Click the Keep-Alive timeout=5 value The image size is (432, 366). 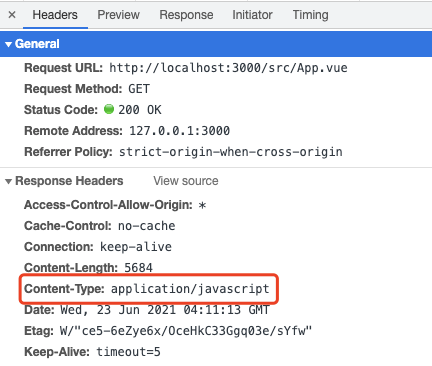(128, 352)
